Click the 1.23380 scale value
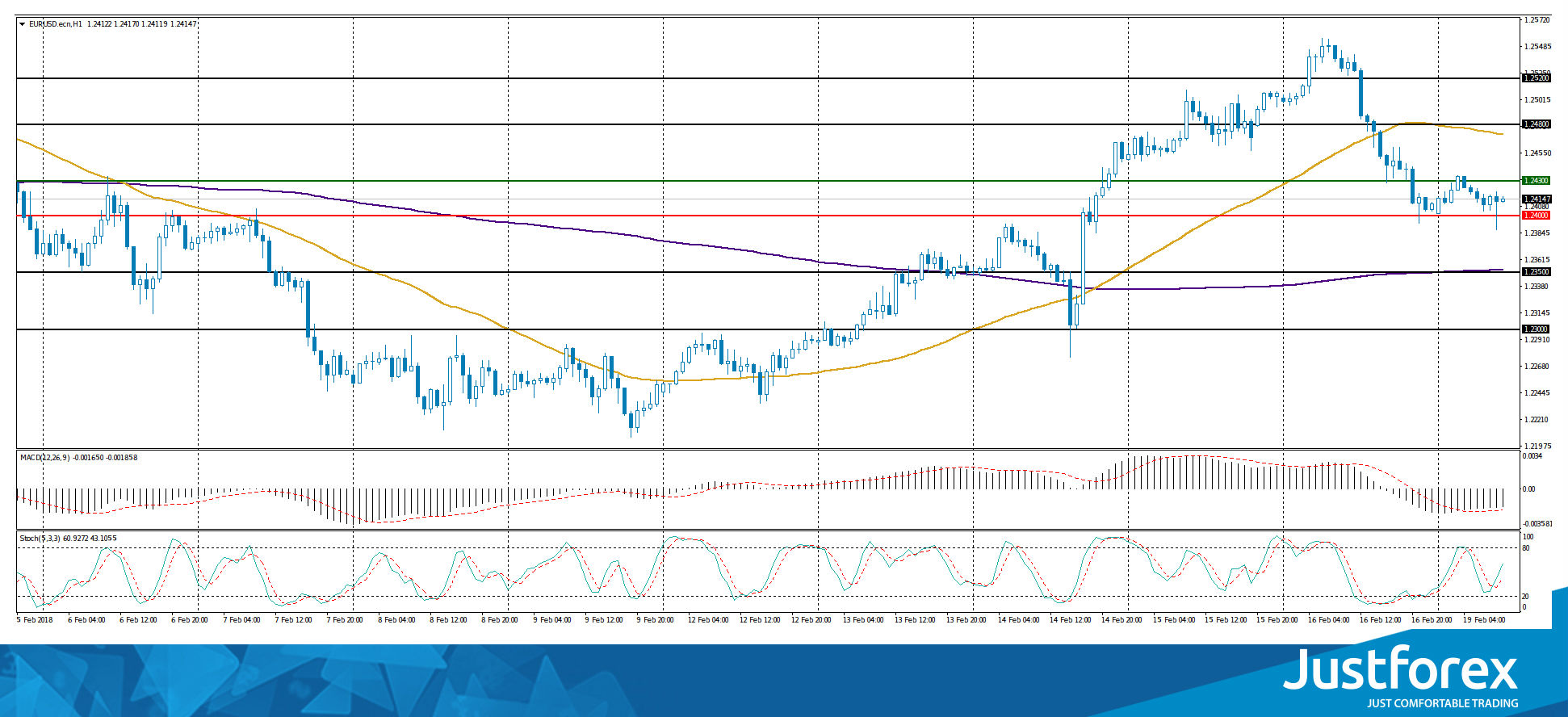Viewport: 1568px width, 717px height. click(1537, 287)
